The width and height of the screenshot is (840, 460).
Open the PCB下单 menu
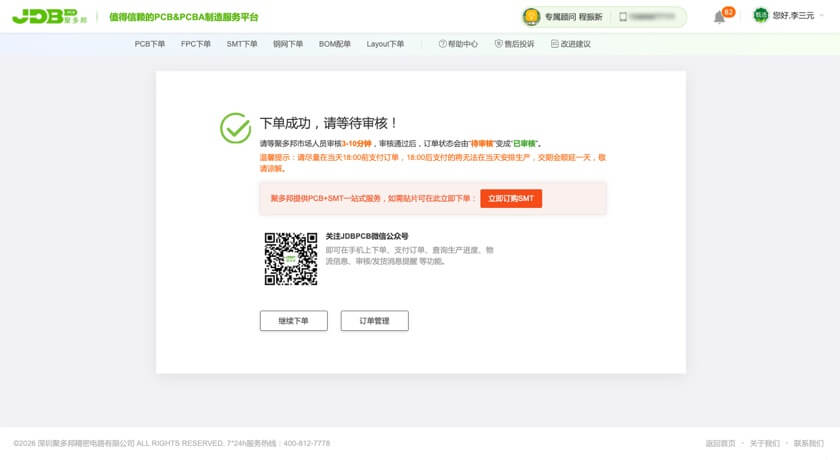[x=149, y=44]
